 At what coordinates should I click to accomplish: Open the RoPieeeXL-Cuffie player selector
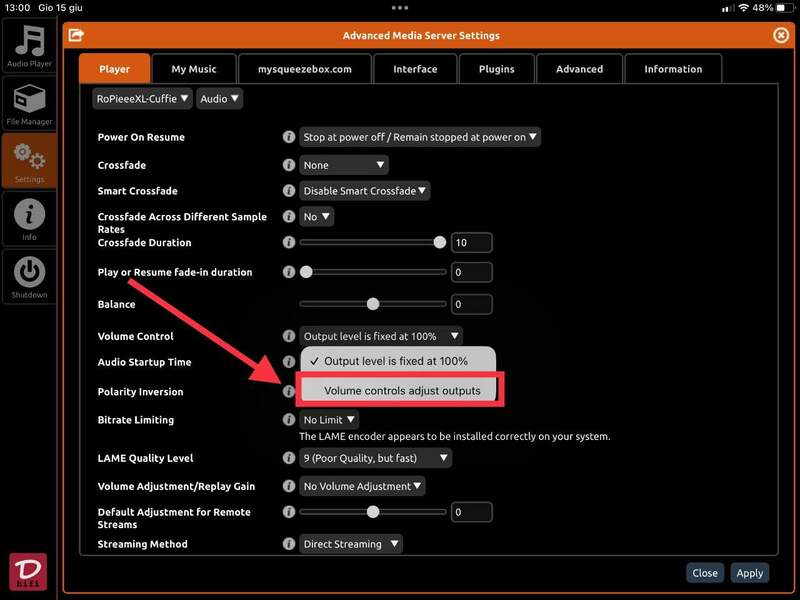[141, 99]
